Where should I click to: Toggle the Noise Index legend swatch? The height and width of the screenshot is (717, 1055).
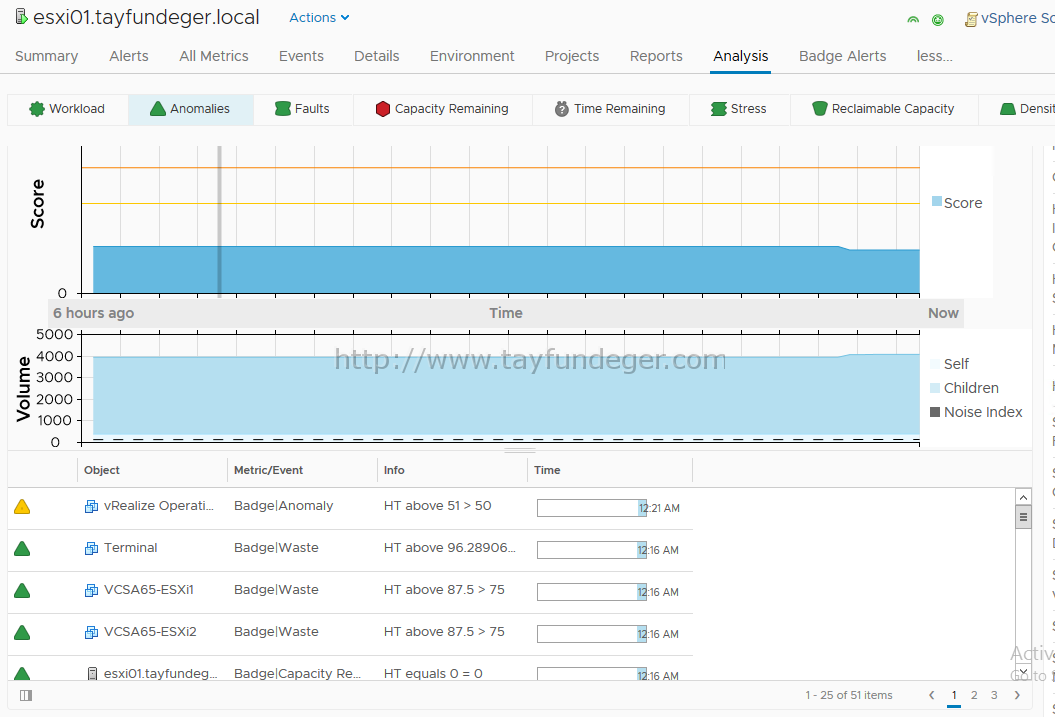[x=935, y=412]
